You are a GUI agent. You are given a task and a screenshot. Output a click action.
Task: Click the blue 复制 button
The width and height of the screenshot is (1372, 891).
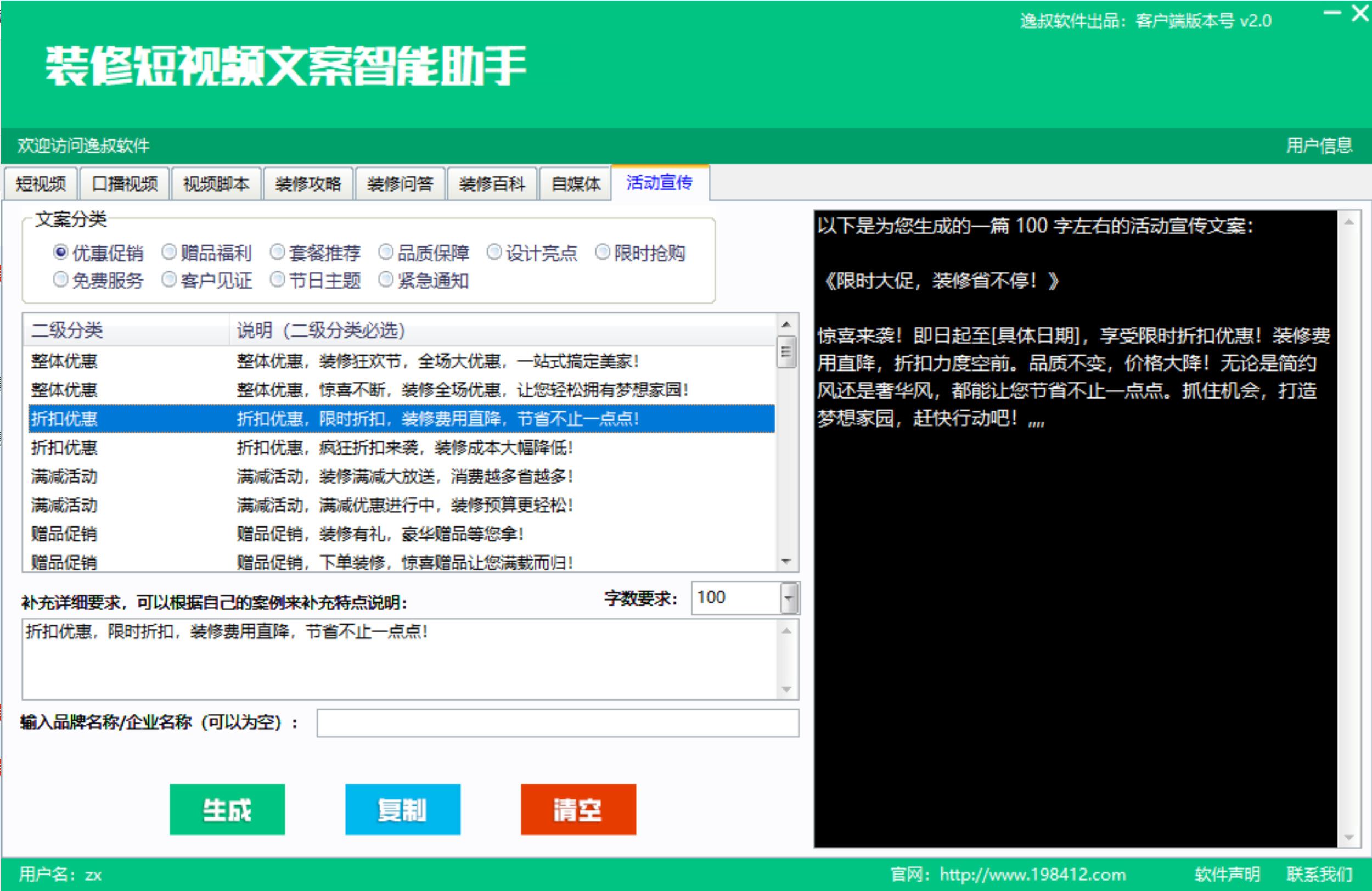[402, 809]
